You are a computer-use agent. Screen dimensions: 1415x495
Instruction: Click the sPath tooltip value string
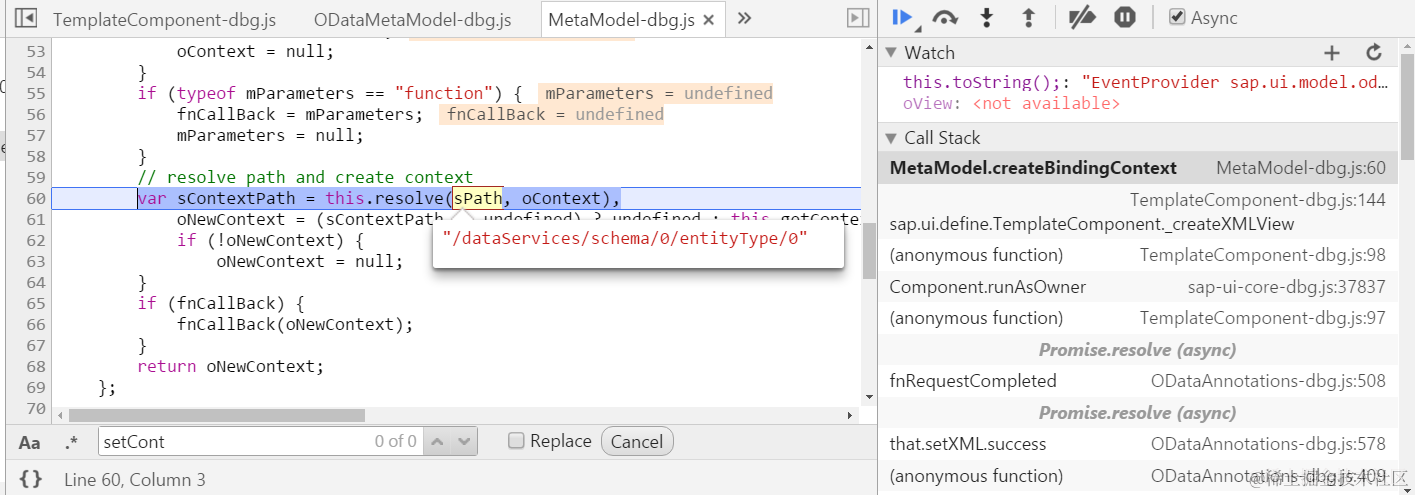(625, 237)
